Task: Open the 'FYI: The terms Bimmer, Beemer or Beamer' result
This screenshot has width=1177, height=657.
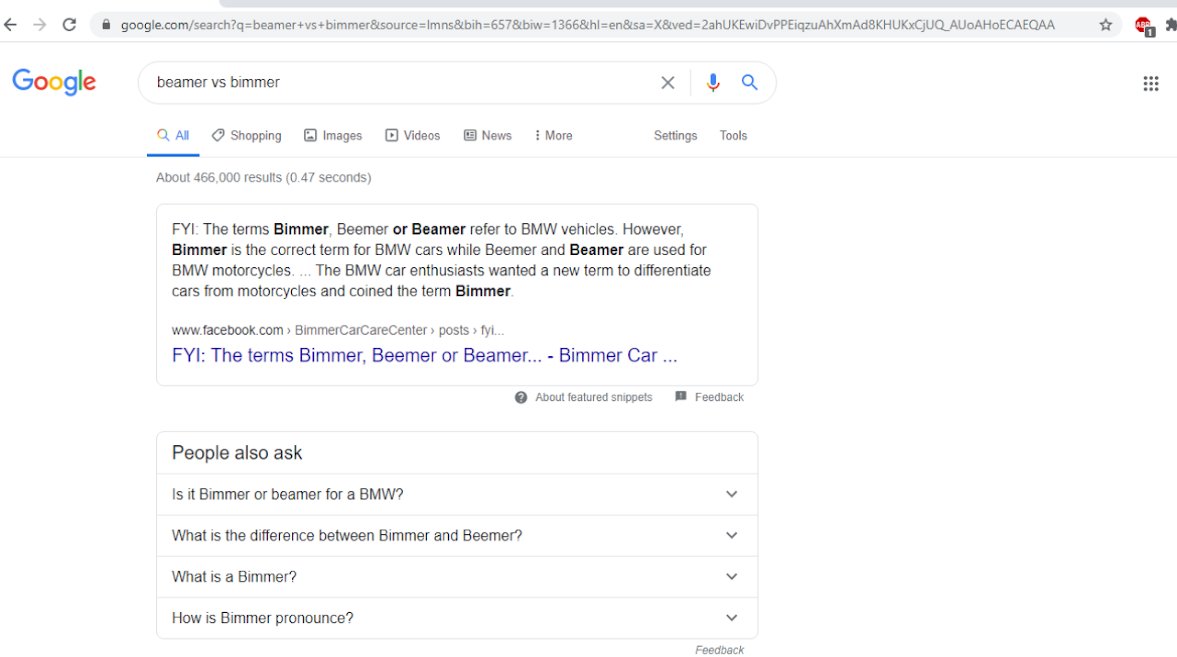Action: pos(424,355)
